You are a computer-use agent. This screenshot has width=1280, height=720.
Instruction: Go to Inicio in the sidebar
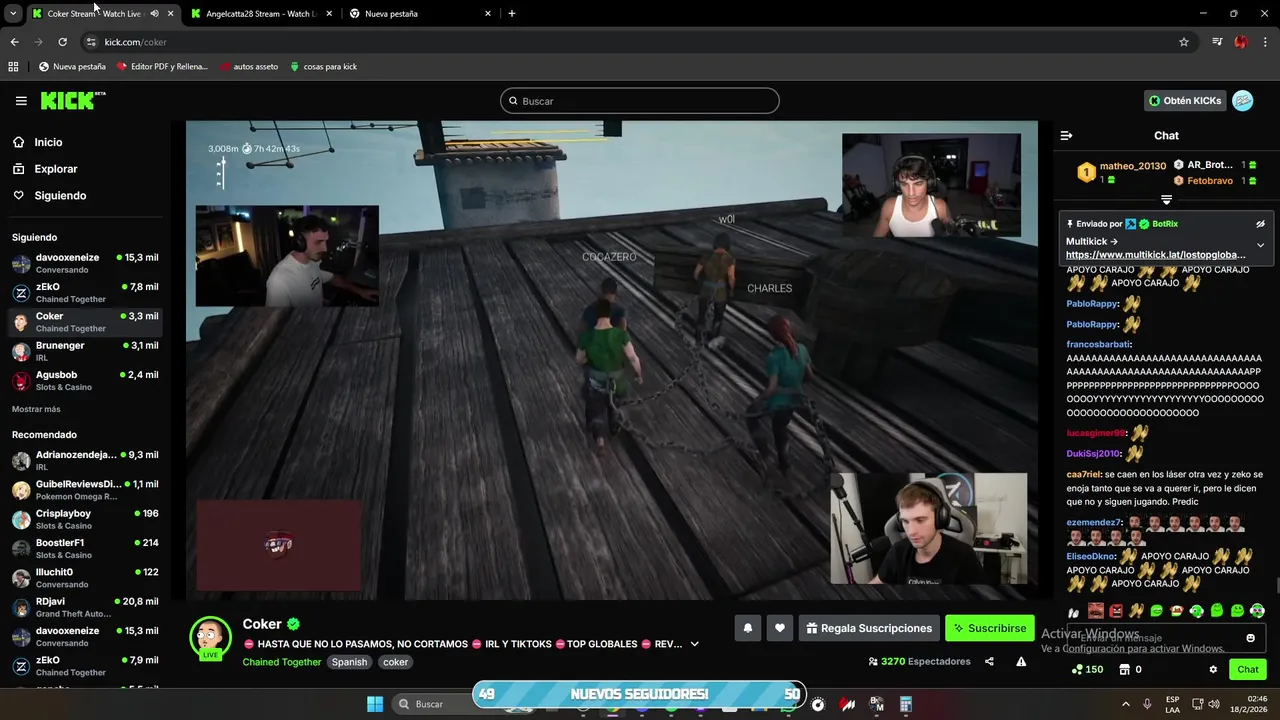pos(48,142)
